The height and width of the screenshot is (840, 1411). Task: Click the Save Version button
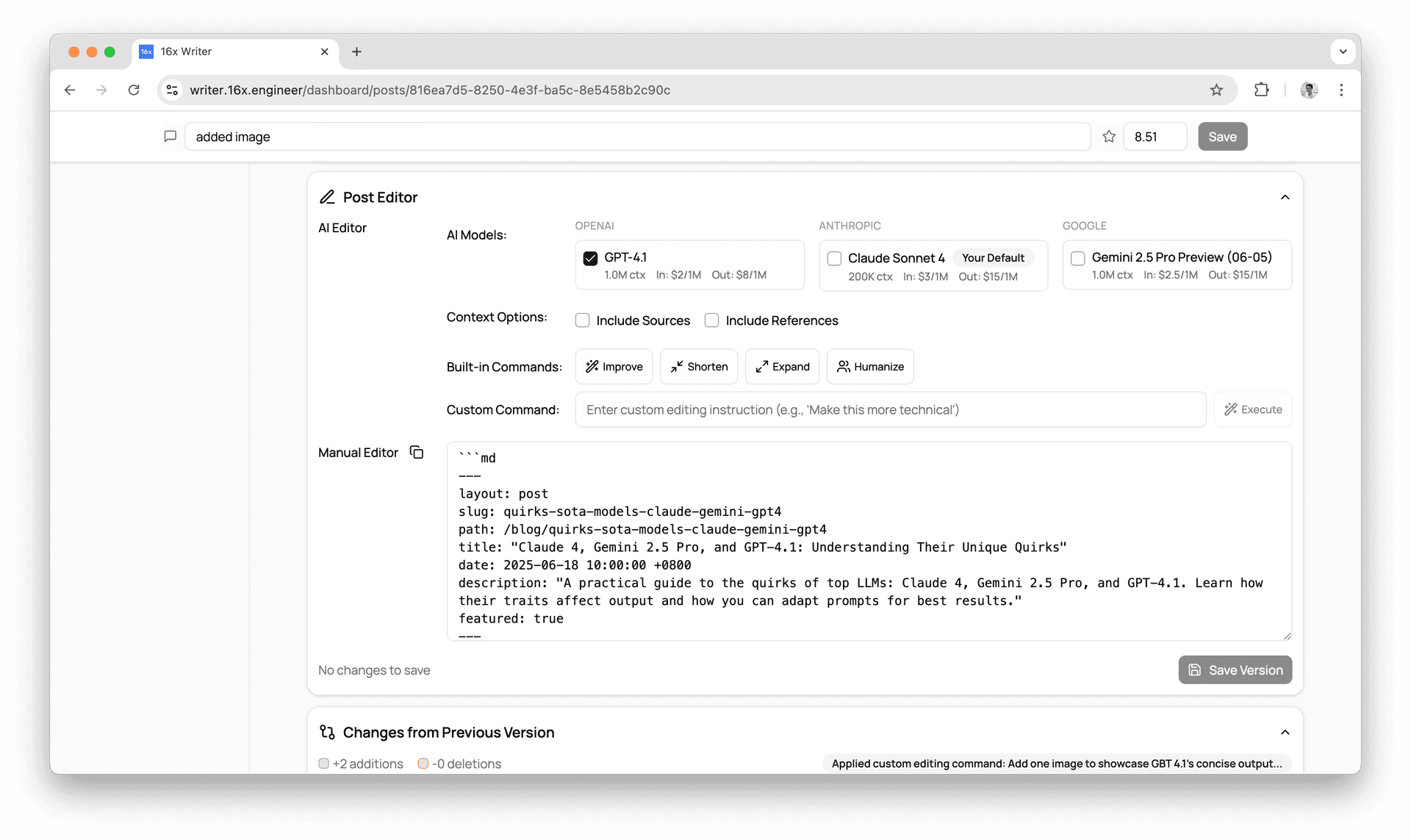pyautogui.click(x=1235, y=670)
